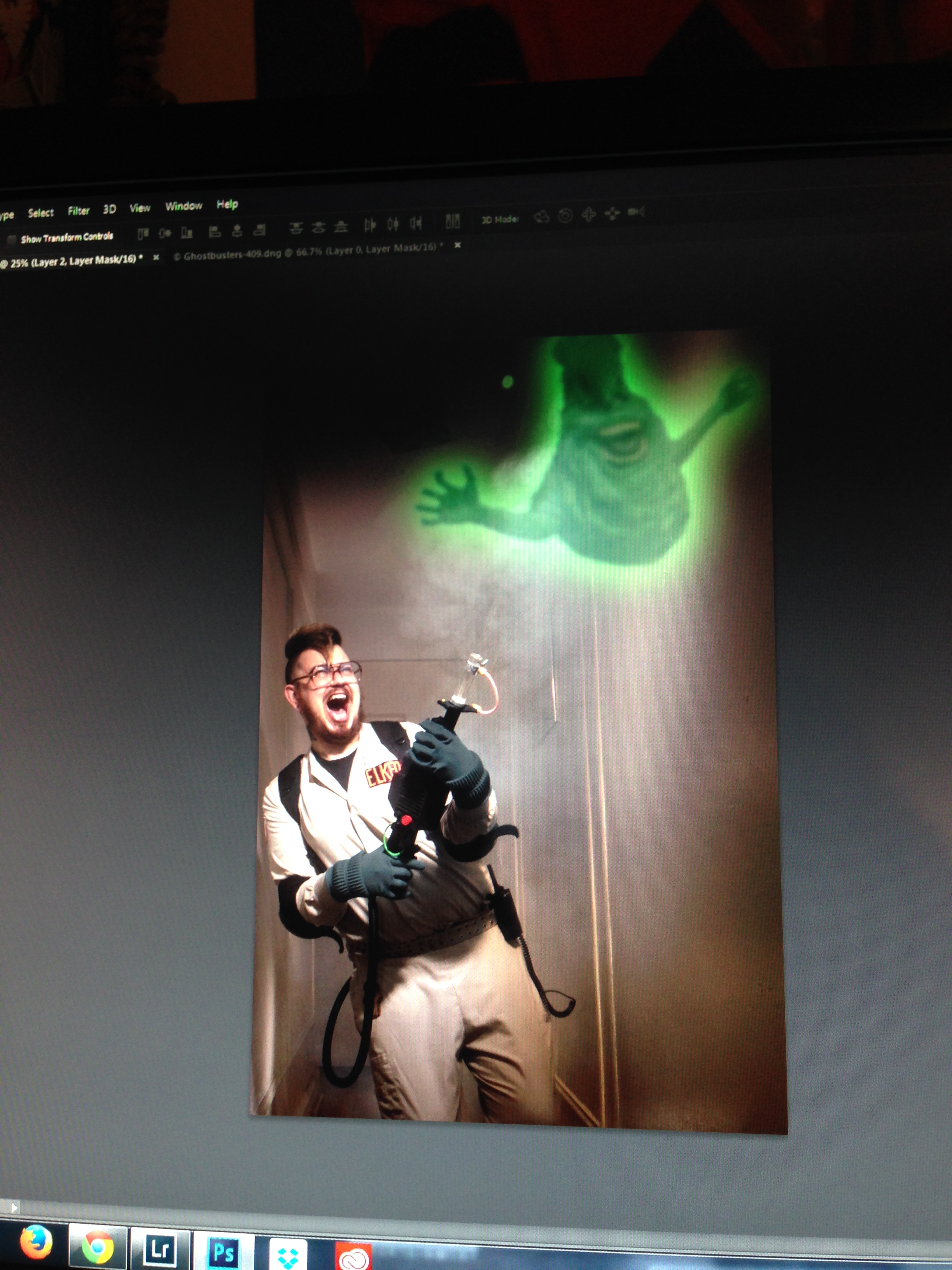Click Distribute Top Edges icon
This screenshot has width=952, height=1270.
coord(296,228)
